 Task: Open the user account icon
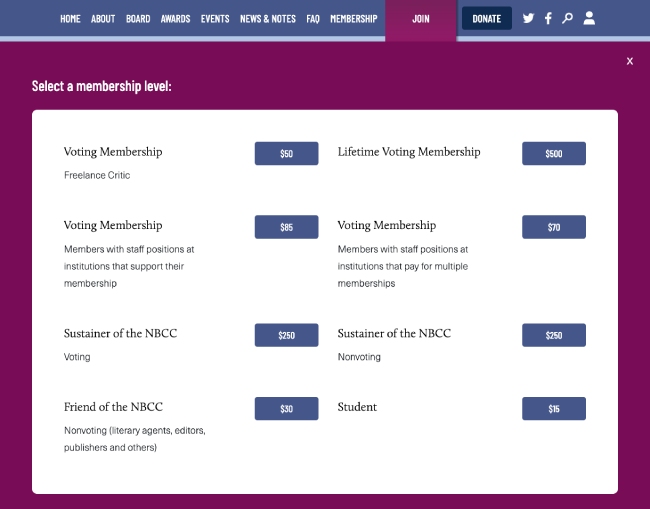point(589,18)
